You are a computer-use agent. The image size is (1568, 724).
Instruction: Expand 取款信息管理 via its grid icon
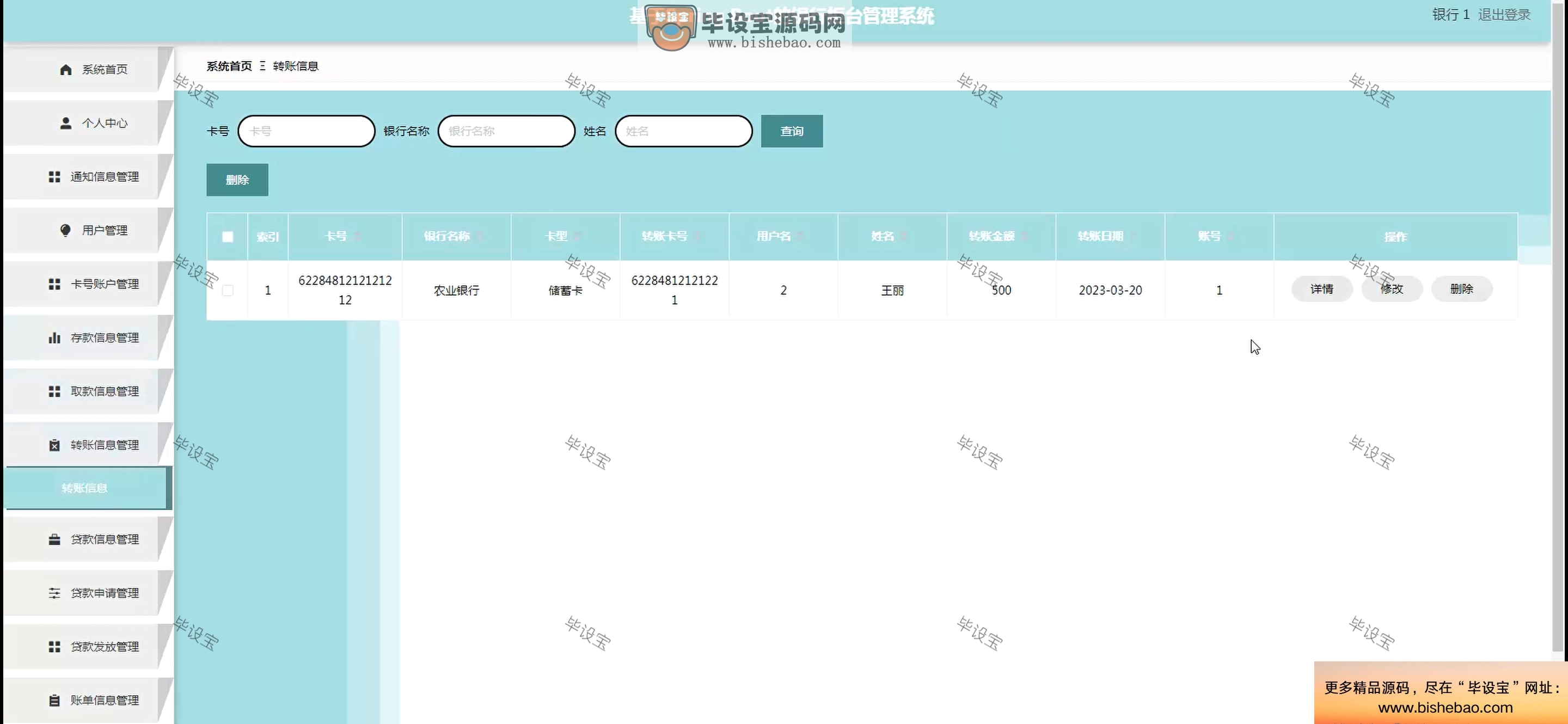[54, 391]
